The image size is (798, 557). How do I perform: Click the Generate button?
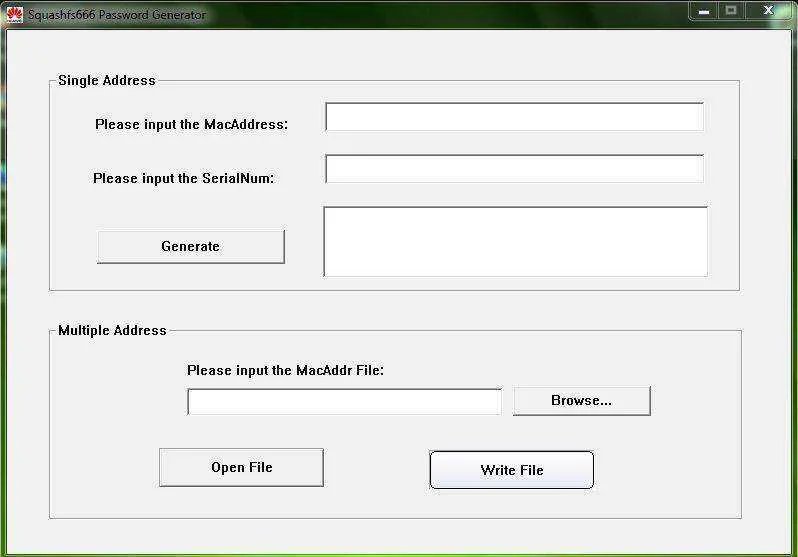click(190, 246)
